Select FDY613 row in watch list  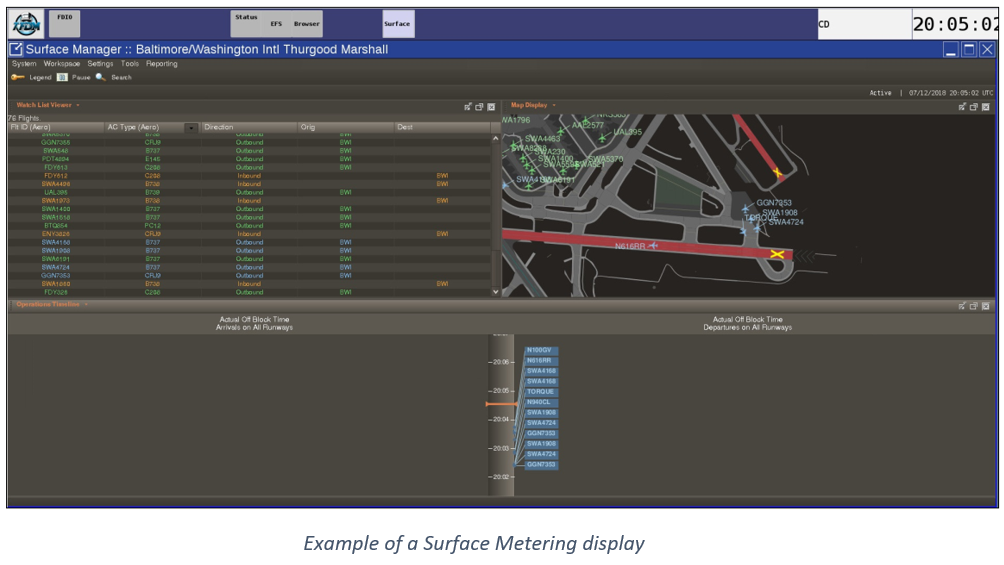pos(249,167)
